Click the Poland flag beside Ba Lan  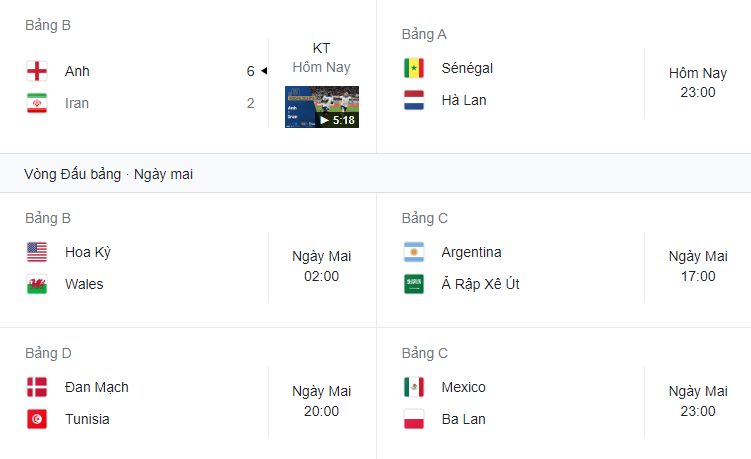414,419
